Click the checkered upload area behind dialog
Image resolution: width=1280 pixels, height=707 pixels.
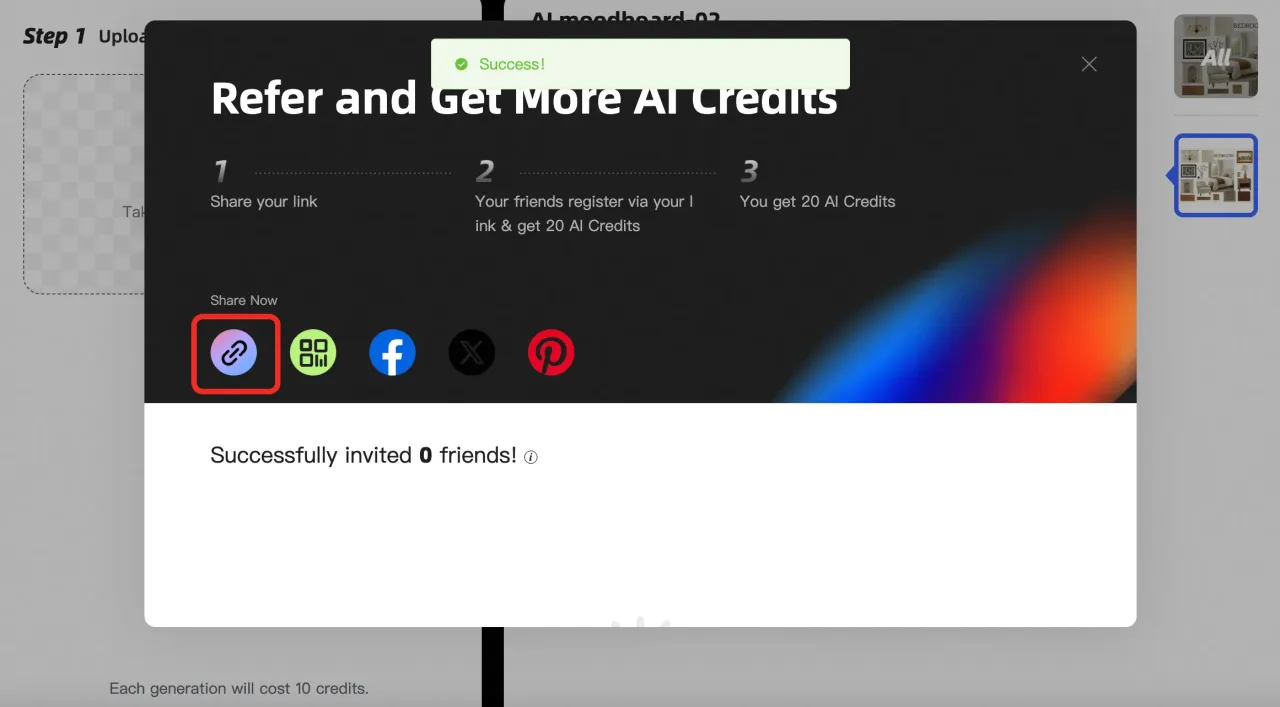84,184
